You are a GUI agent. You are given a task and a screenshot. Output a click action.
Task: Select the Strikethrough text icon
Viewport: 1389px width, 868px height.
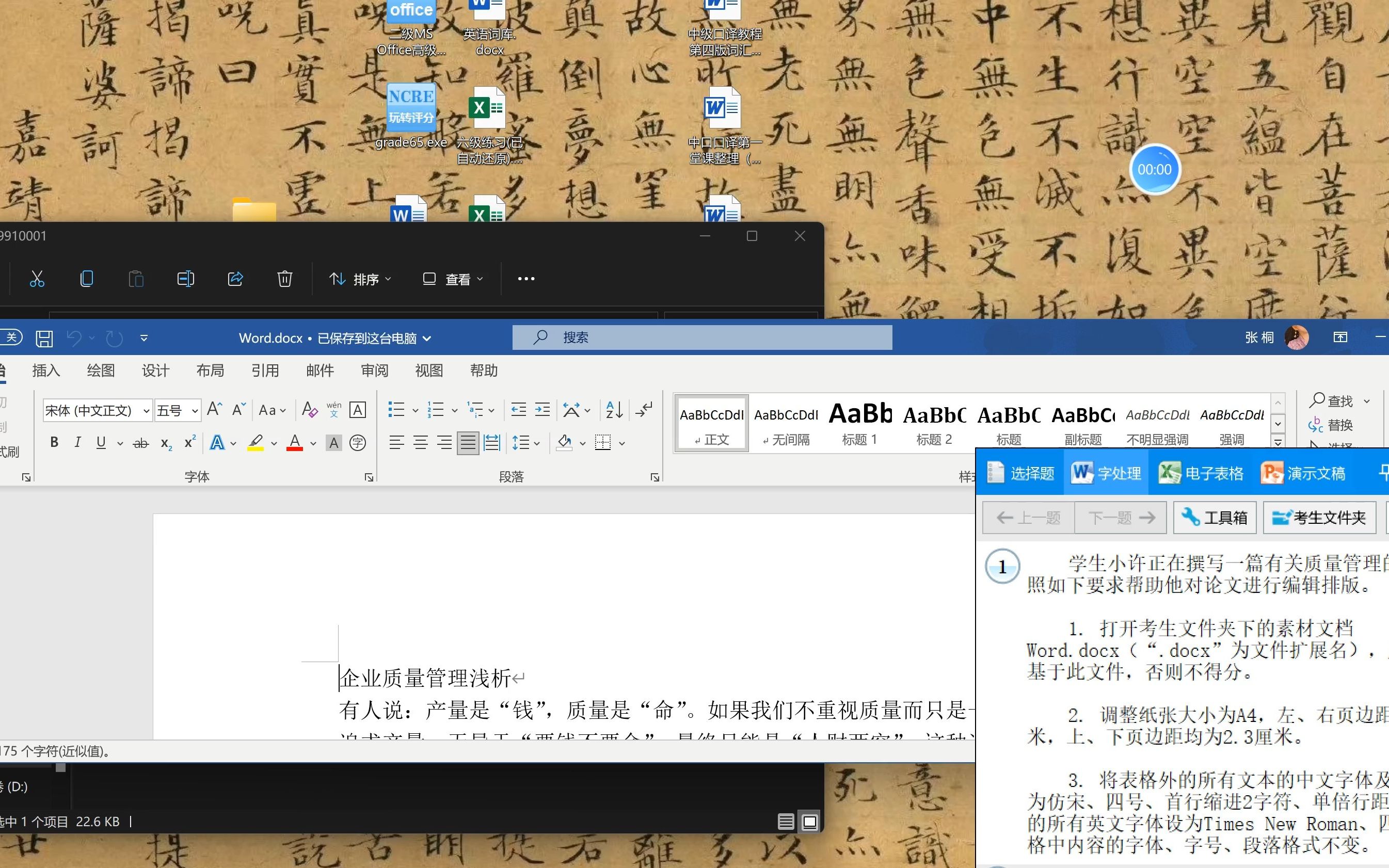140,442
